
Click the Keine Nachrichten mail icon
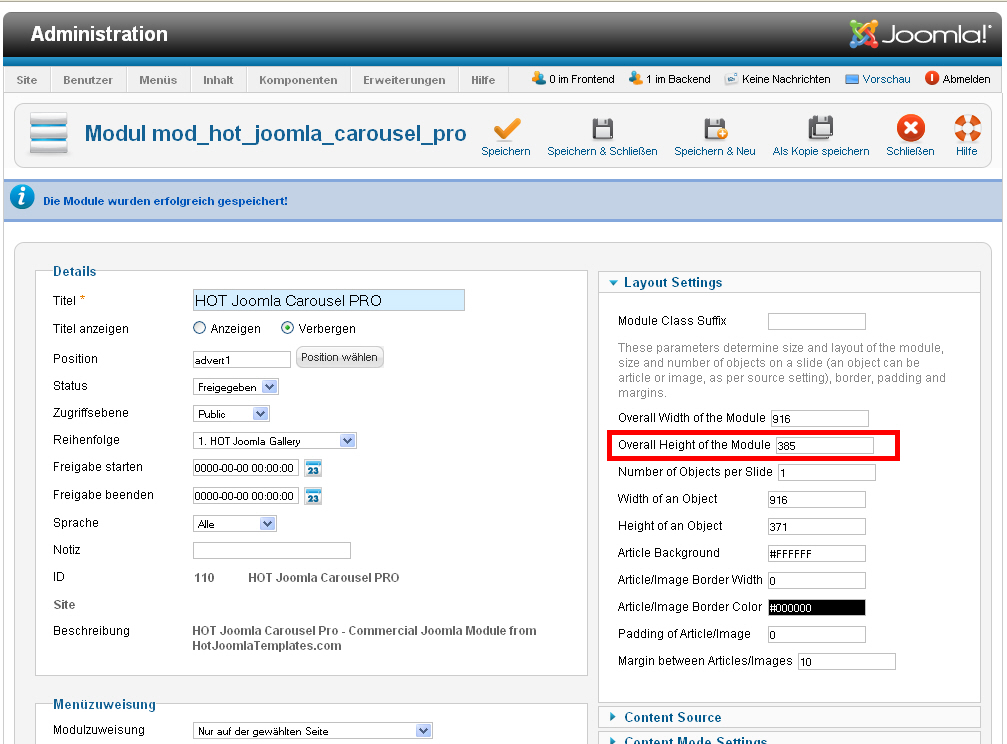click(731, 79)
